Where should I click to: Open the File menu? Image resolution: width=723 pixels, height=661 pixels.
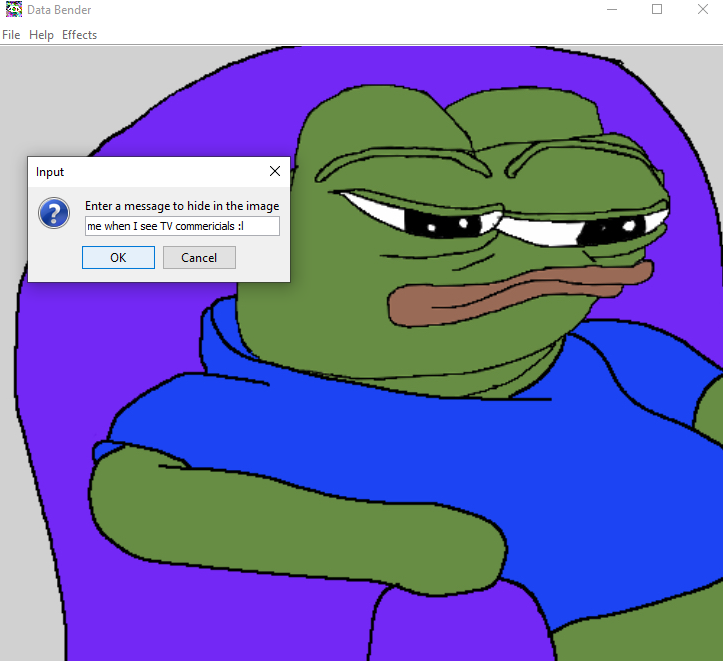coord(11,35)
